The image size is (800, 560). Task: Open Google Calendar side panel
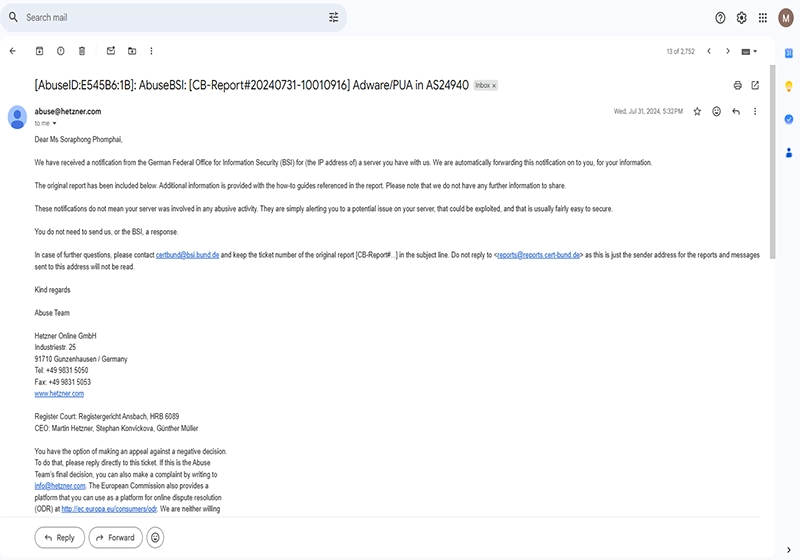789,53
